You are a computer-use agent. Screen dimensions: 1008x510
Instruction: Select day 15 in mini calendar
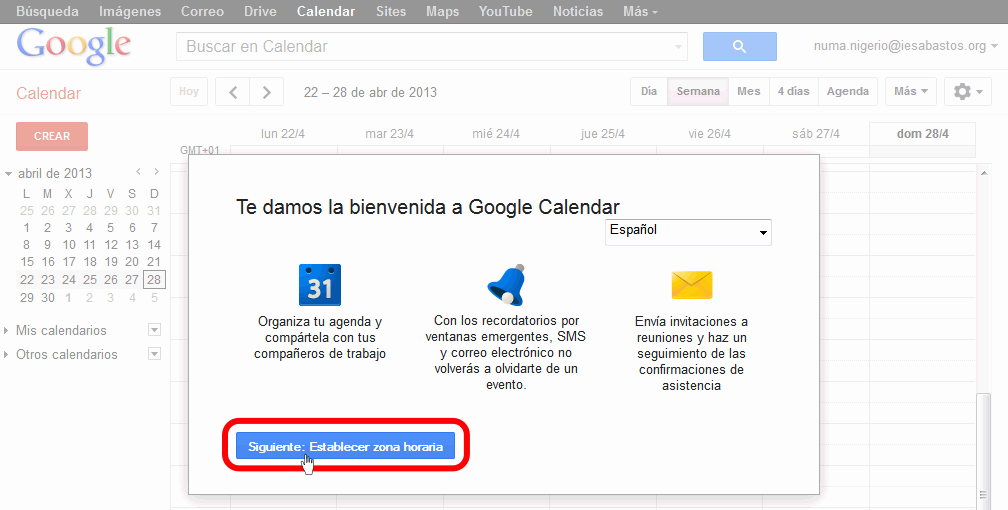pyautogui.click(x=26, y=262)
